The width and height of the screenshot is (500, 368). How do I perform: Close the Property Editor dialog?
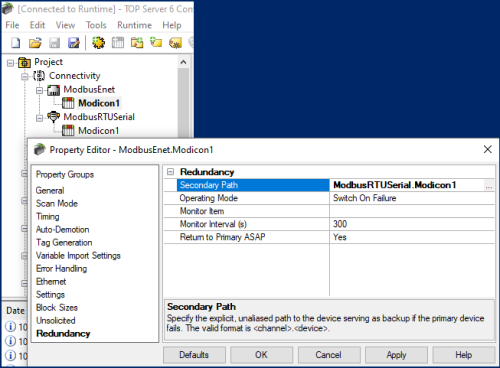[488, 149]
